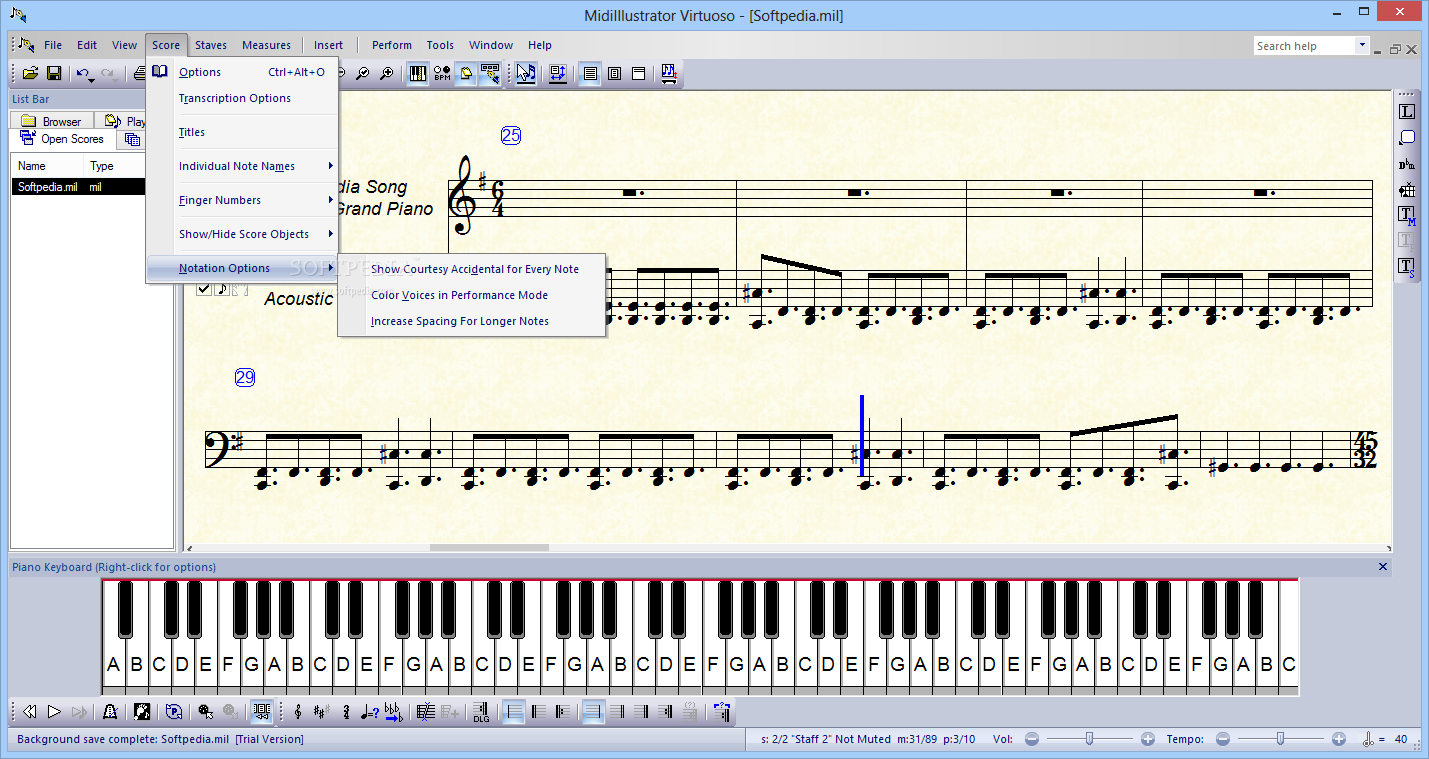Select the chord name (Dbm) insert tool
Screen dimensions: 1429x759
pos(1407,164)
